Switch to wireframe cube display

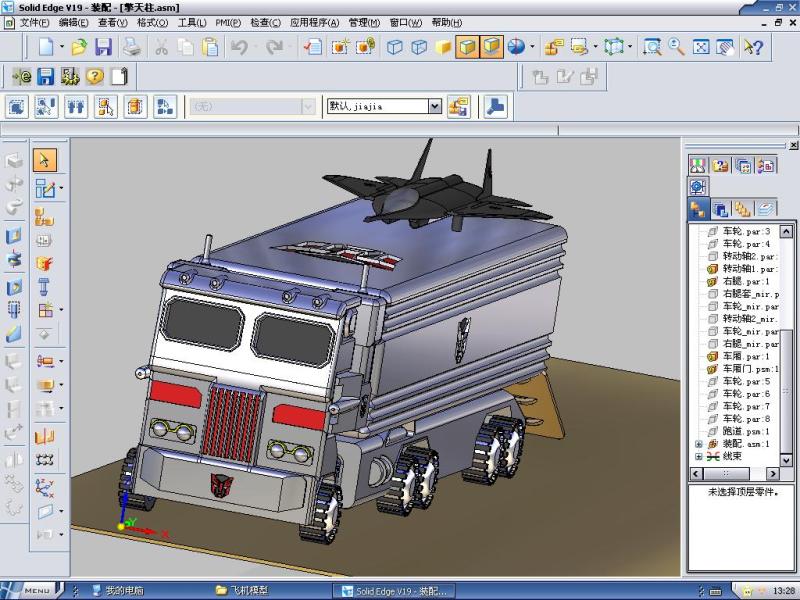(x=394, y=47)
